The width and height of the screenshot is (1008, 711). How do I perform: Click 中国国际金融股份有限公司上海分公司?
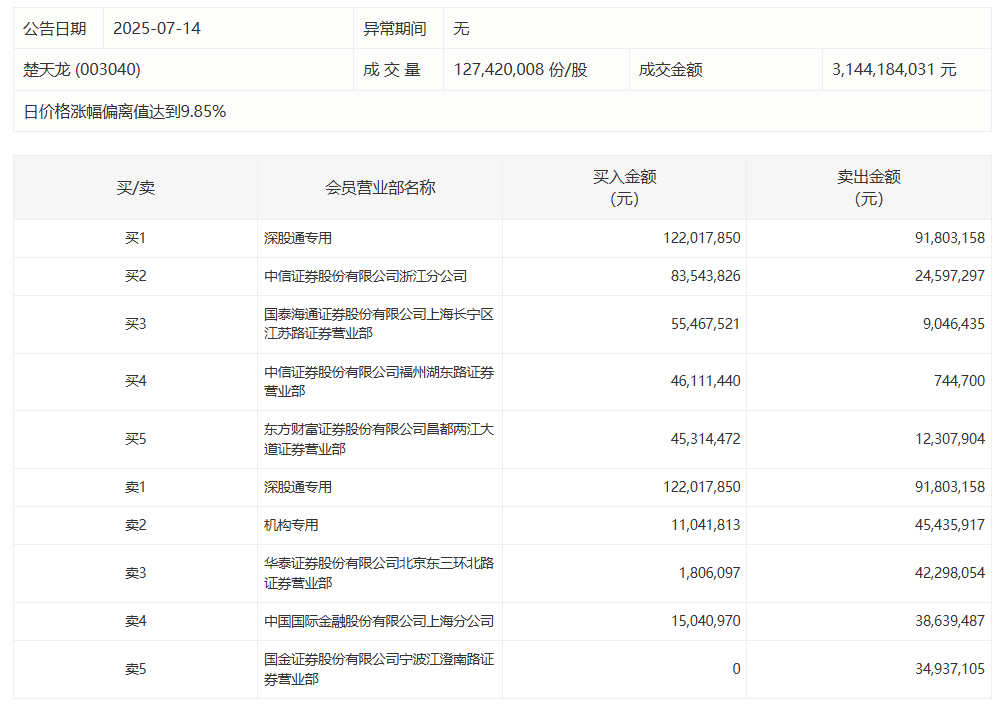[379, 621]
